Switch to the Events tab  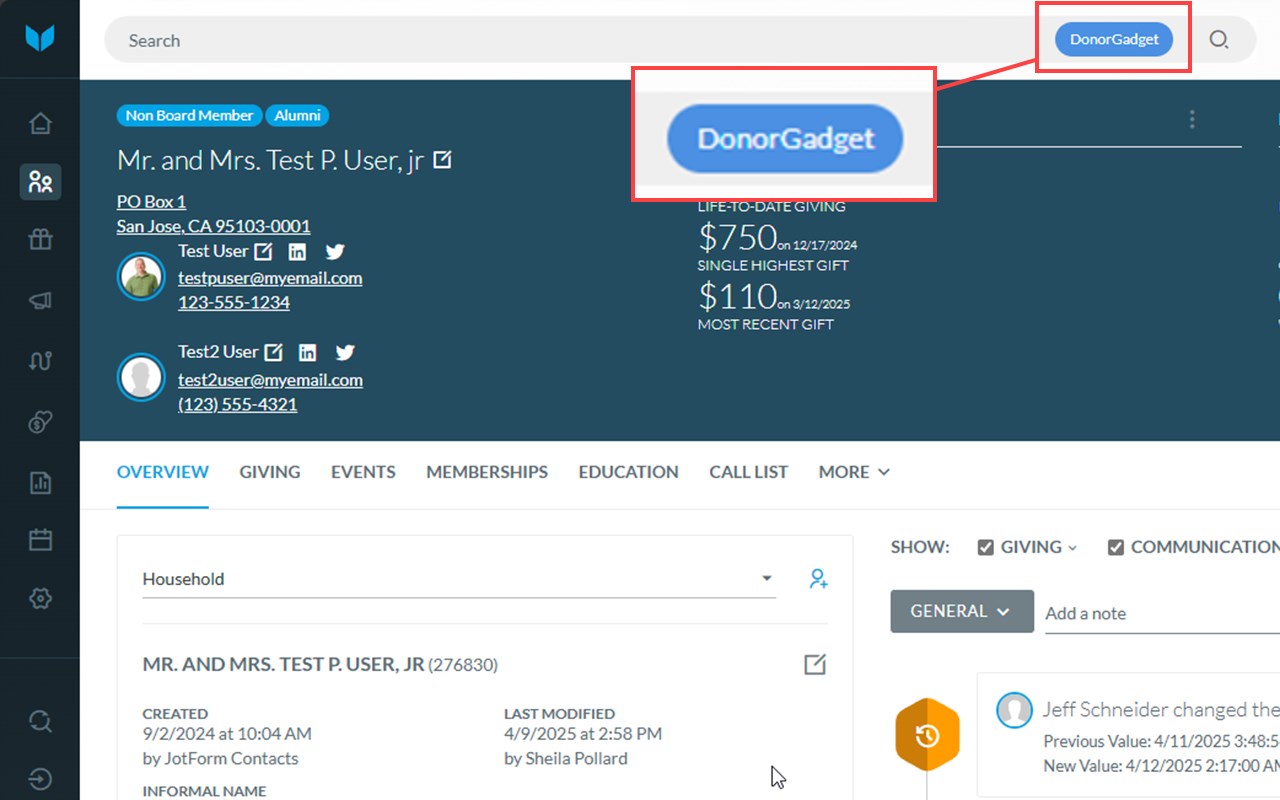363,472
